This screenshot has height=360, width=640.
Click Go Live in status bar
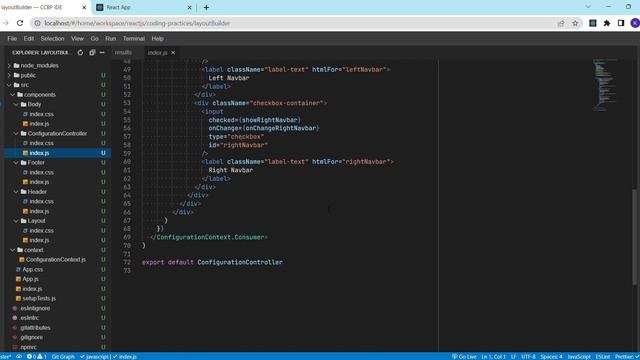pyautogui.click(x=464, y=356)
